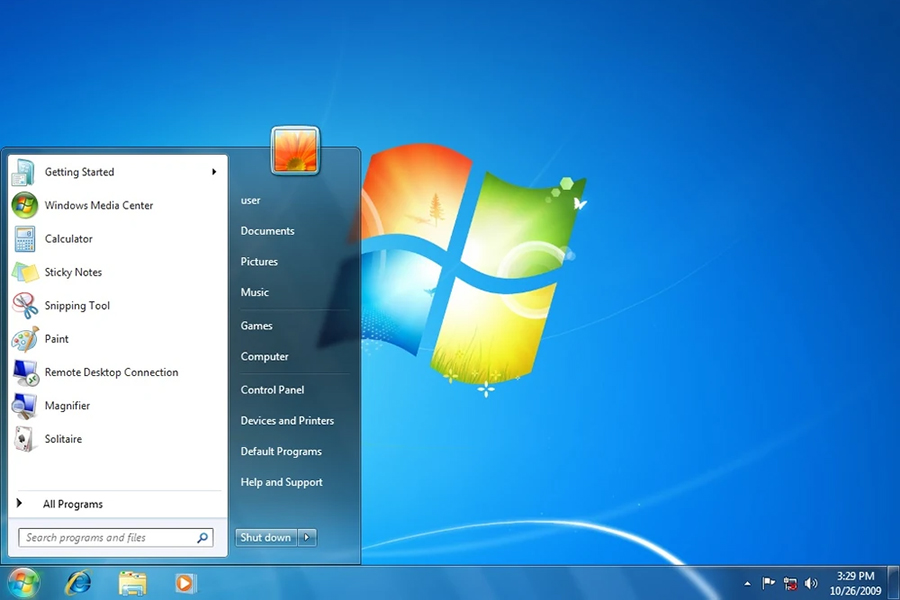Show hidden icons in the system tray
Screen dimensions: 900x600
[746, 583]
